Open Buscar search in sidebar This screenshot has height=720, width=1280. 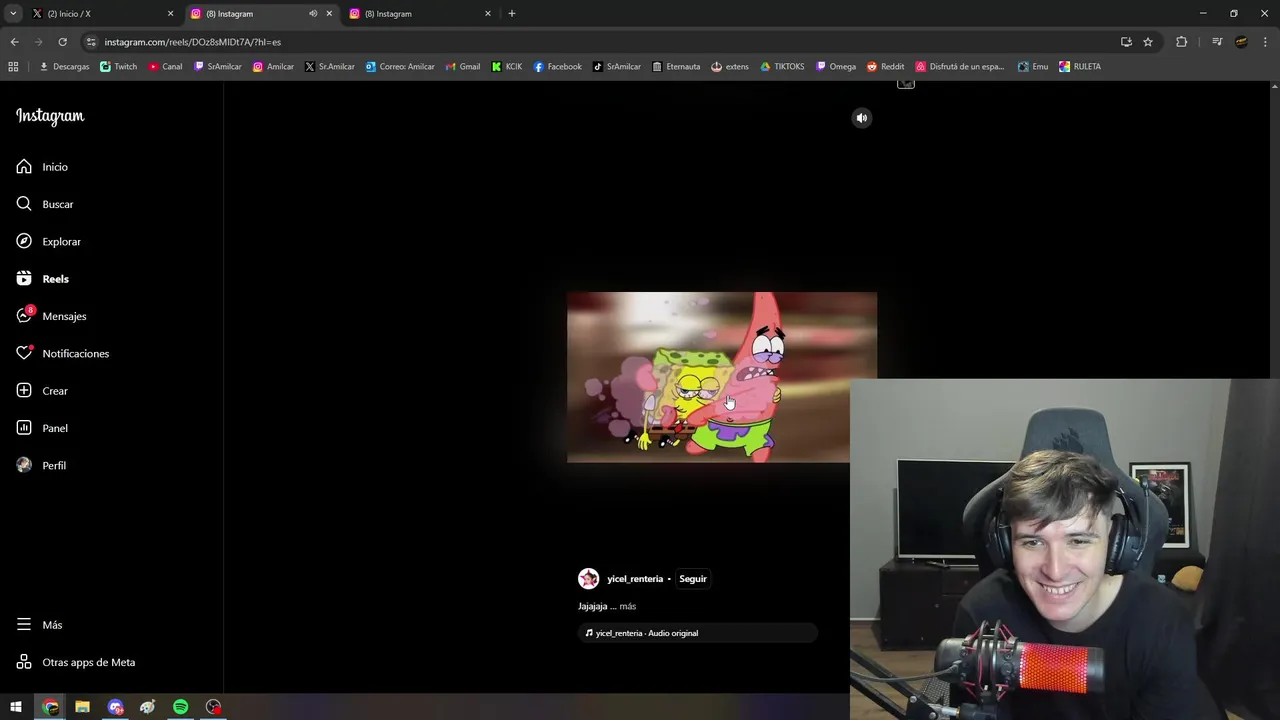(45, 204)
